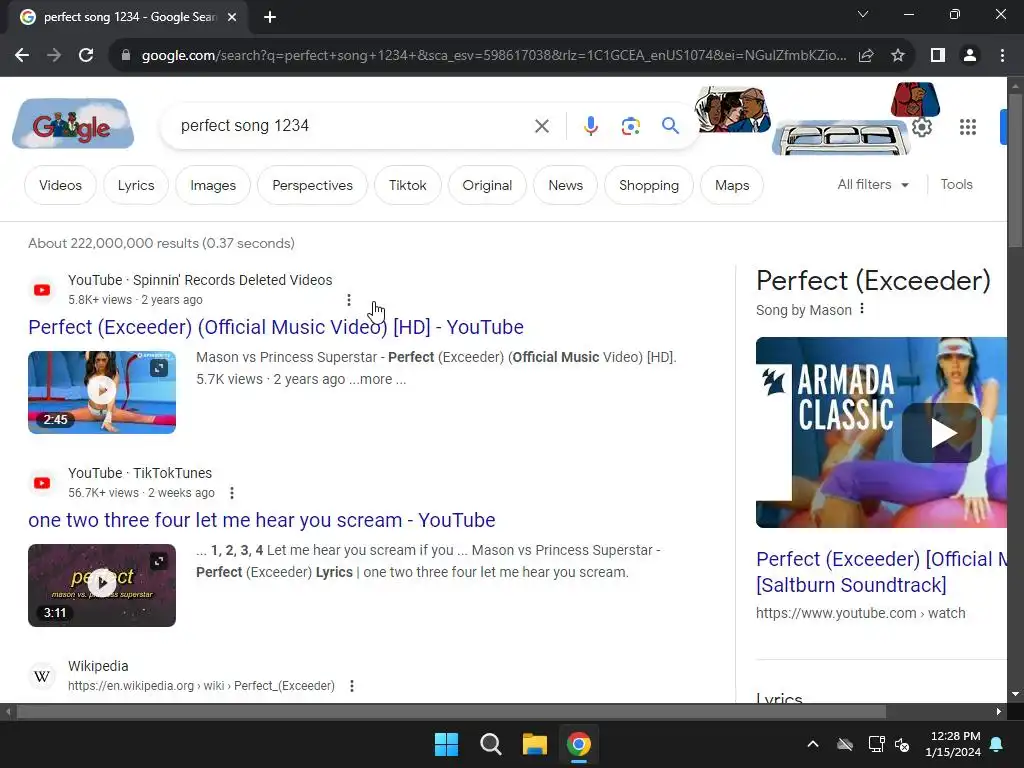The width and height of the screenshot is (1024, 768).
Task: Open Perfect (Exceeder) Saltburn Soundtrack link
Action: (882, 572)
